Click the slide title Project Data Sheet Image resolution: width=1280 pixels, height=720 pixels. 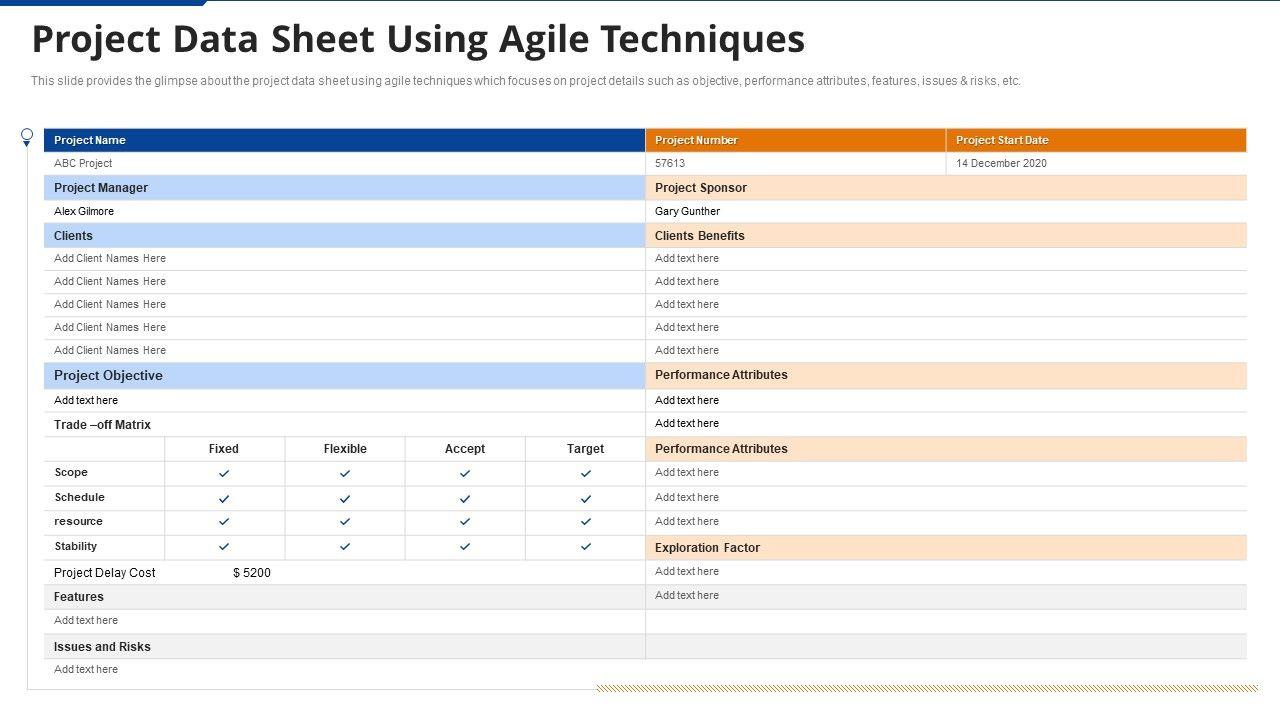point(418,39)
